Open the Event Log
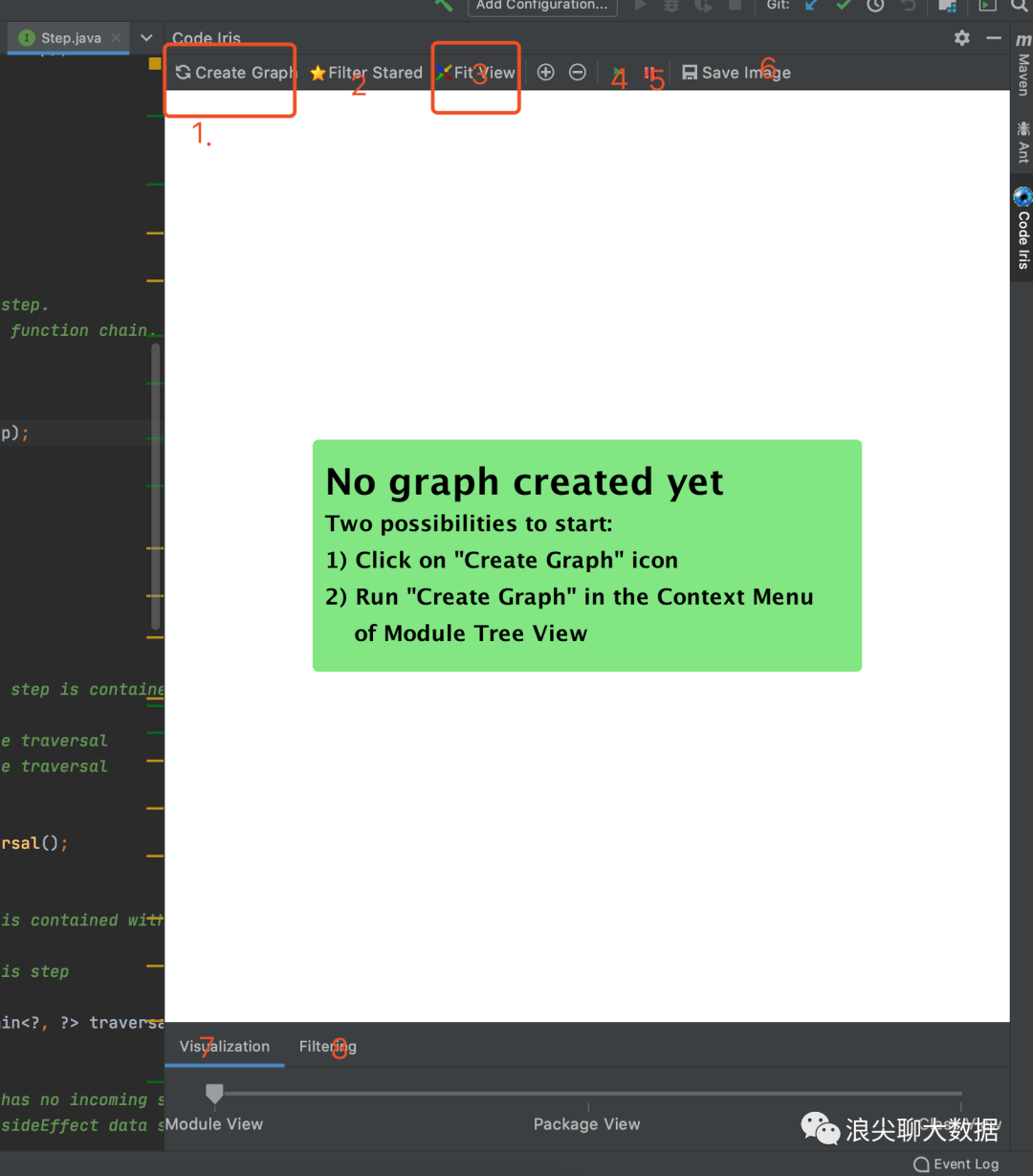The height and width of the screenshot is (1176, 1033). [956, 1165]
